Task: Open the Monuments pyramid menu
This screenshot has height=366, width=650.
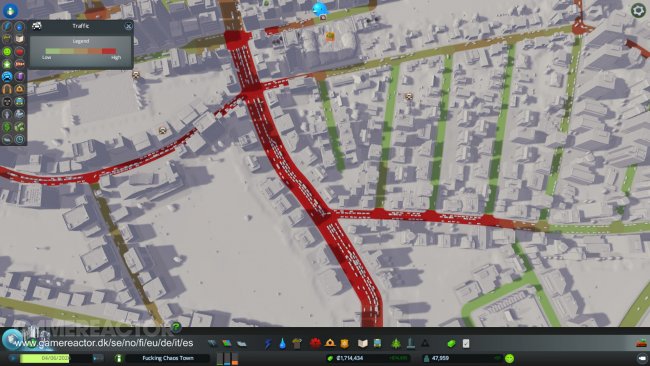Action: (x=425, y=343)
